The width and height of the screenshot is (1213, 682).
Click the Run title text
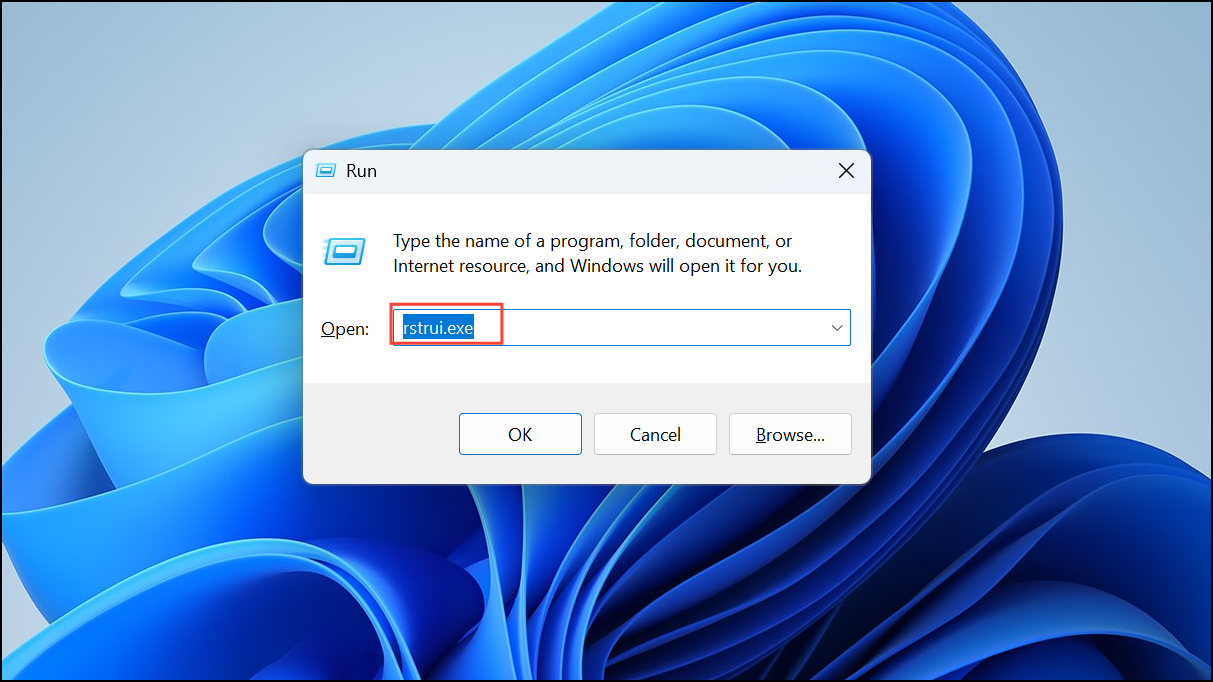click(x=361, y=170)
